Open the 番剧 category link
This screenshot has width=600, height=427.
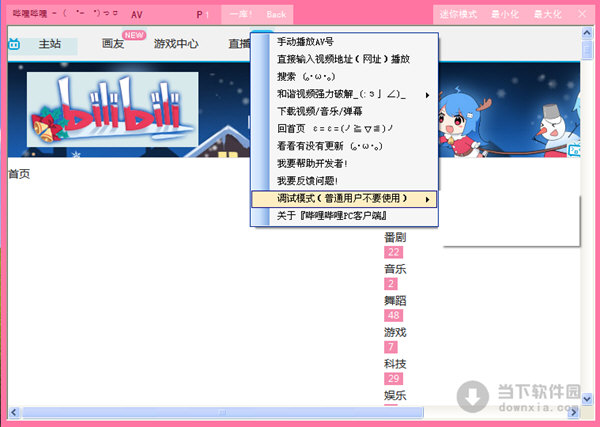coord(395,238)
